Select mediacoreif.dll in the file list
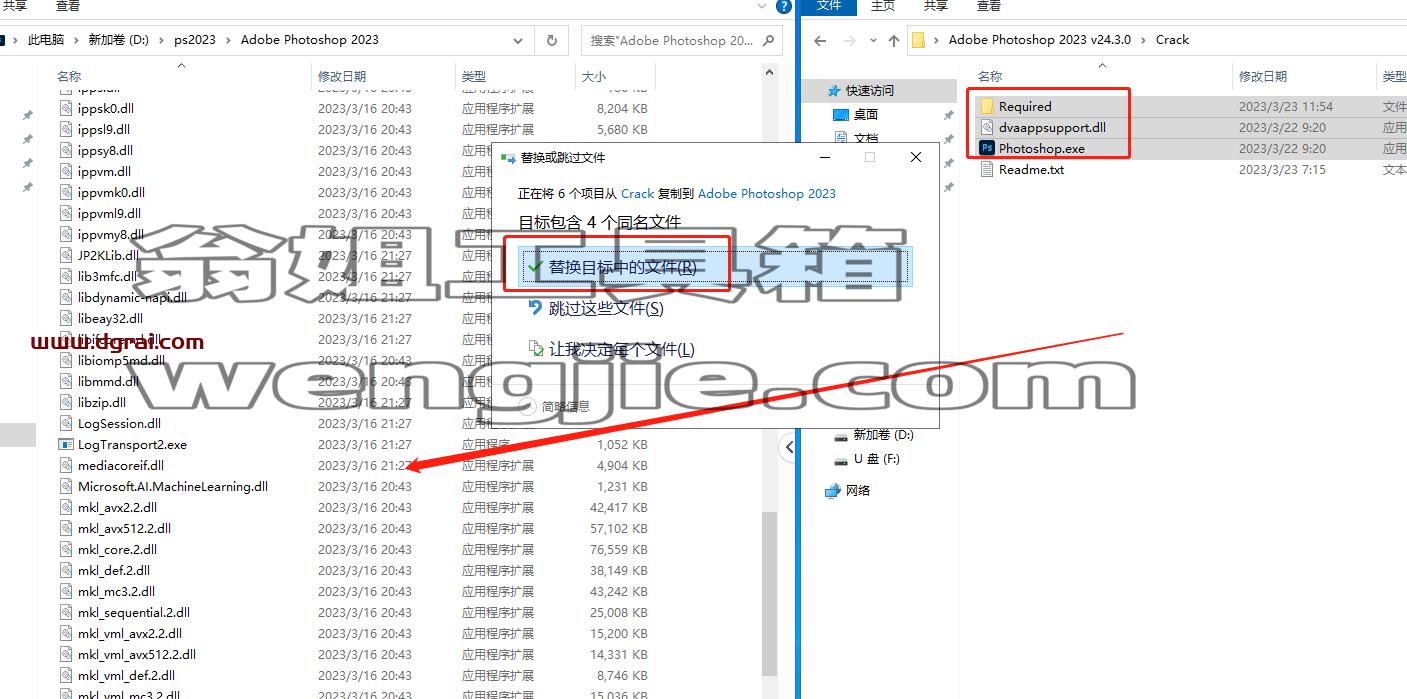Image resolution: width=1407 pixels, height=699 pixels. [x=120, y=465]
